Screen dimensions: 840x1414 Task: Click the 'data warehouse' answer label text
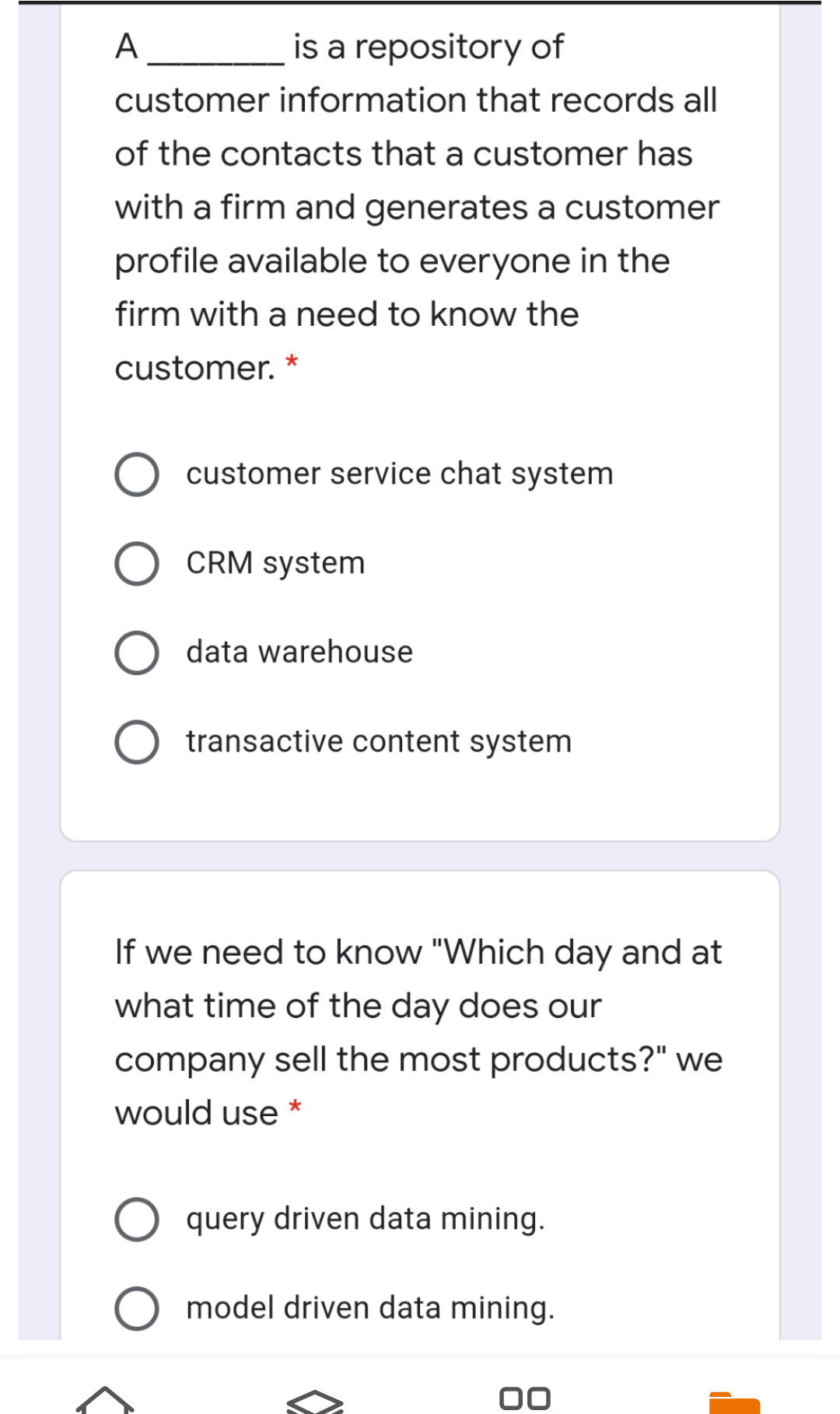[x=299, y=652]
